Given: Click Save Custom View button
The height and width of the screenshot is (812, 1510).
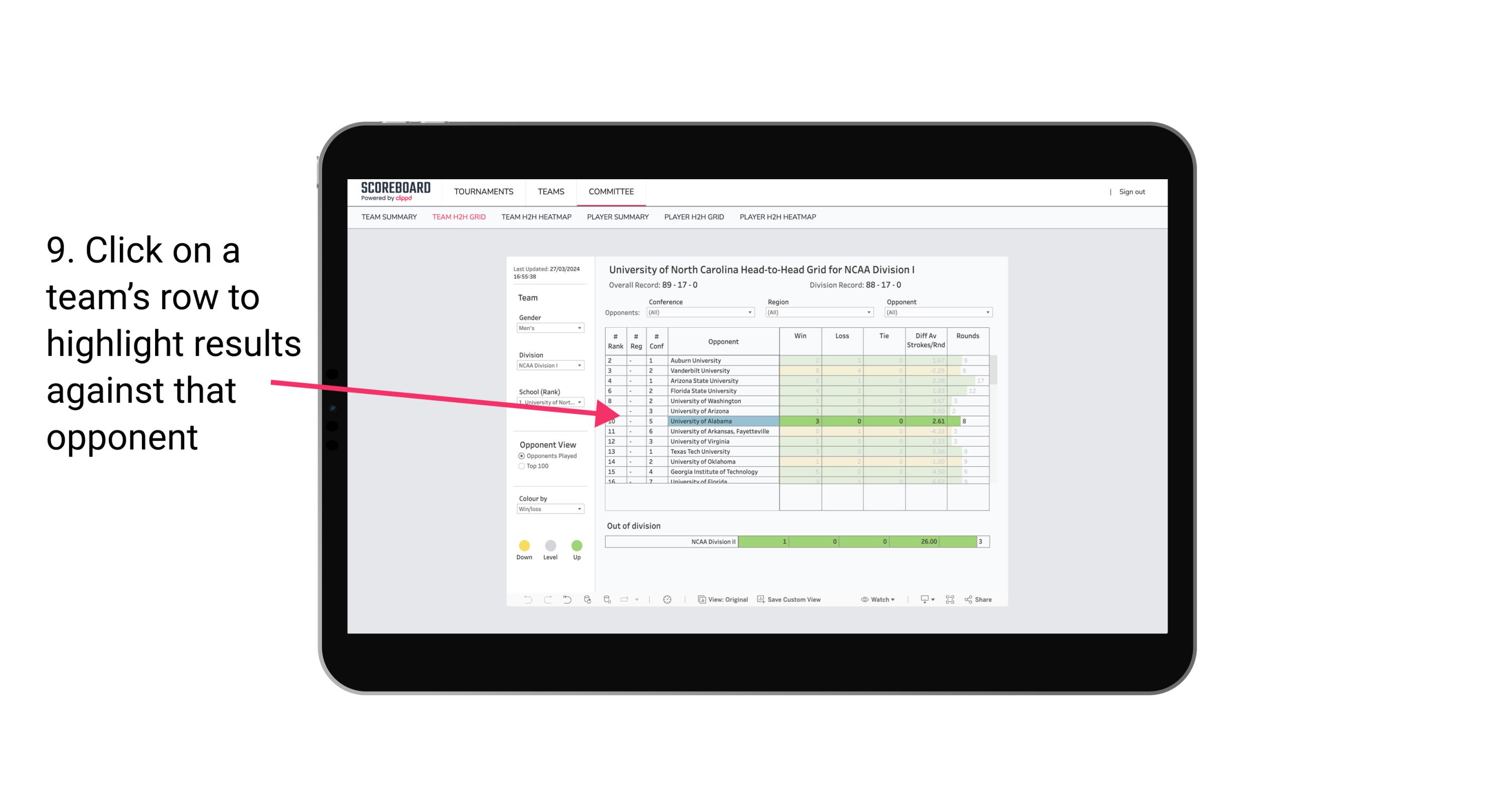Looking at the screenshot, I should pyautogui.click(x=790, y=600).
